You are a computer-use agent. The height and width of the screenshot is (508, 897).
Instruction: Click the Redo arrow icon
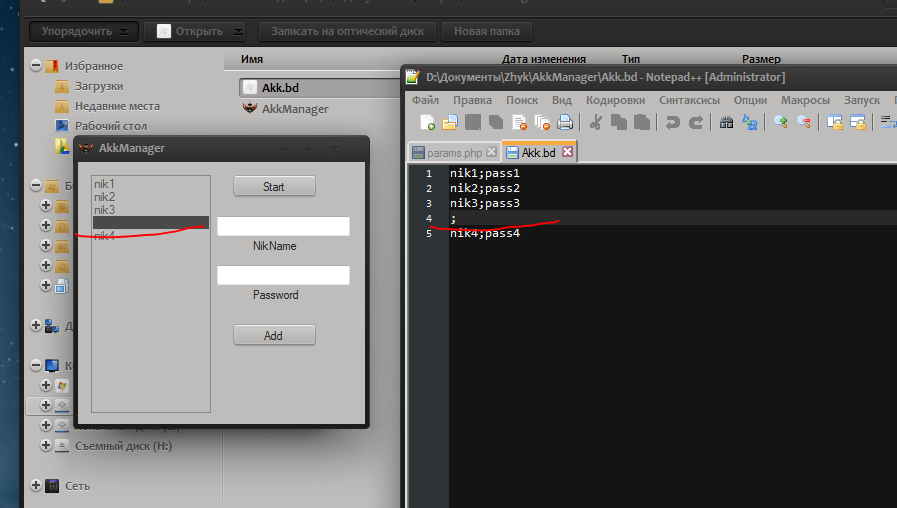pyautogui.click(x=696, y=123)
